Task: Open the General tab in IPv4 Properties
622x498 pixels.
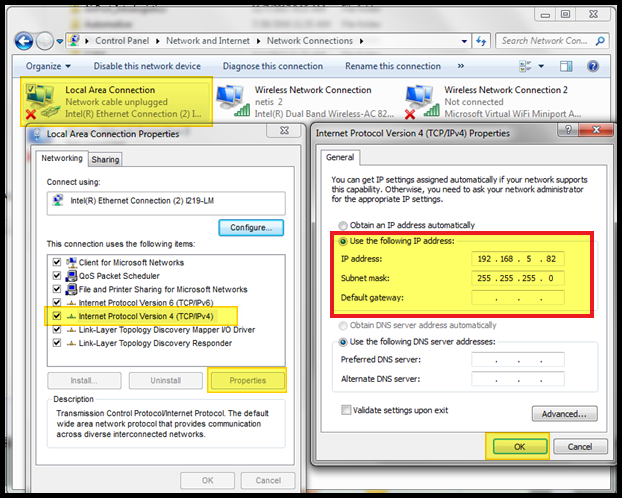Action: point(340,158)
